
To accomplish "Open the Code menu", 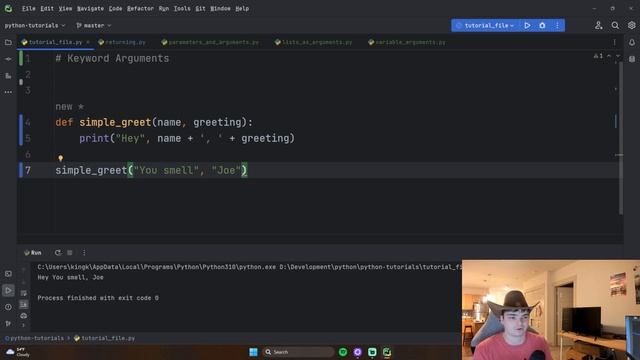I will point(115,8).
